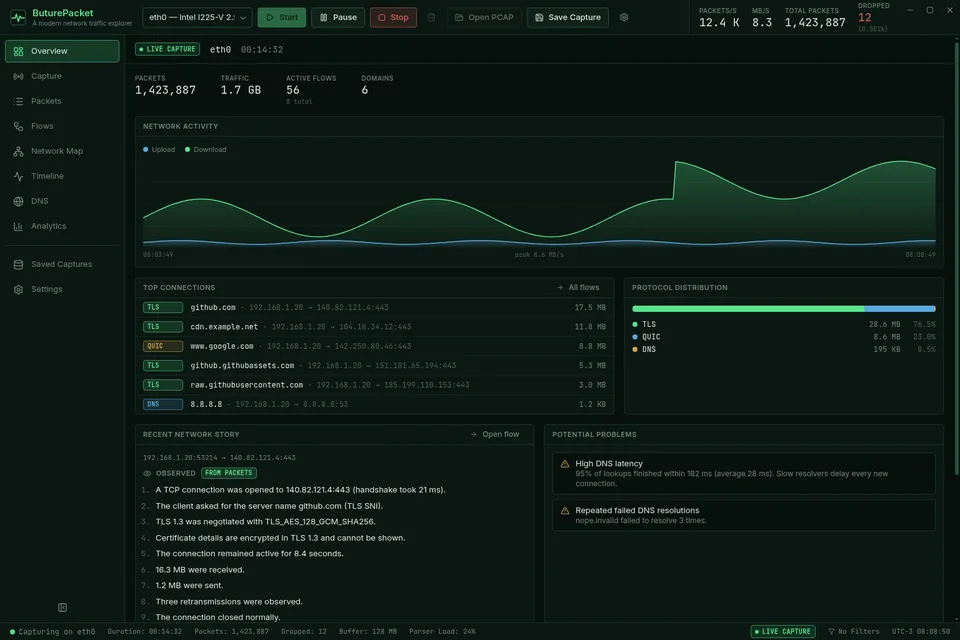This screenshot has width=960, height=640.
Task: Select the www.google.com QUIC connection row
Action: 374,346
